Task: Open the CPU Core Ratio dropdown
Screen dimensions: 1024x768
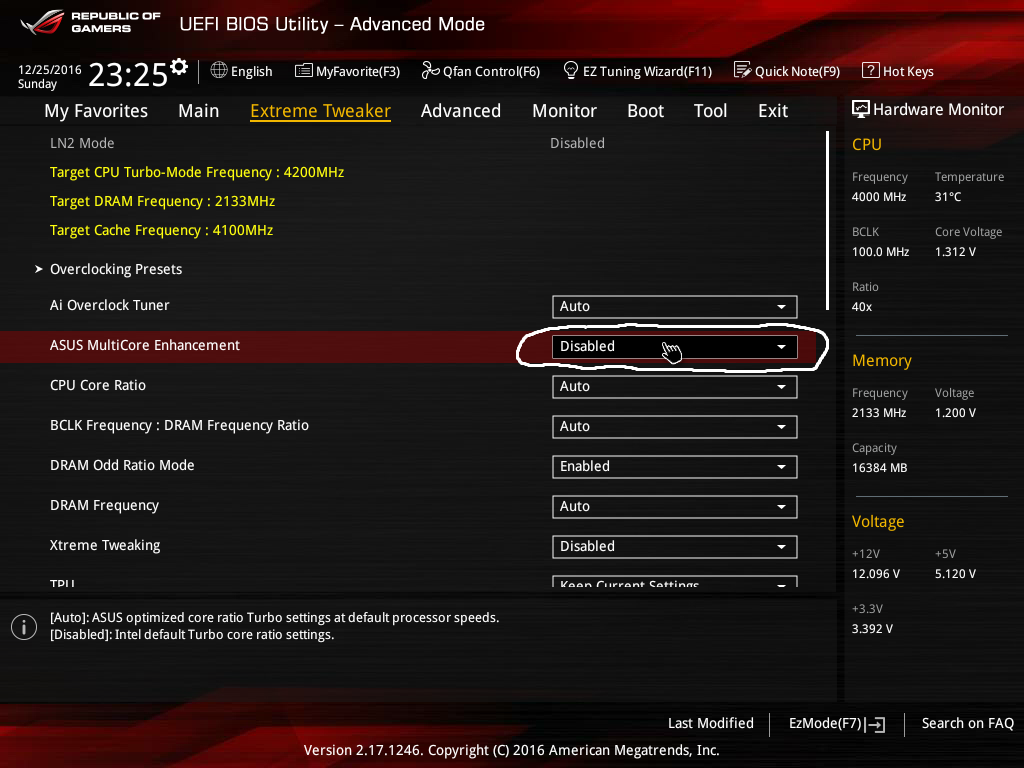Action: tap(675, 386)
